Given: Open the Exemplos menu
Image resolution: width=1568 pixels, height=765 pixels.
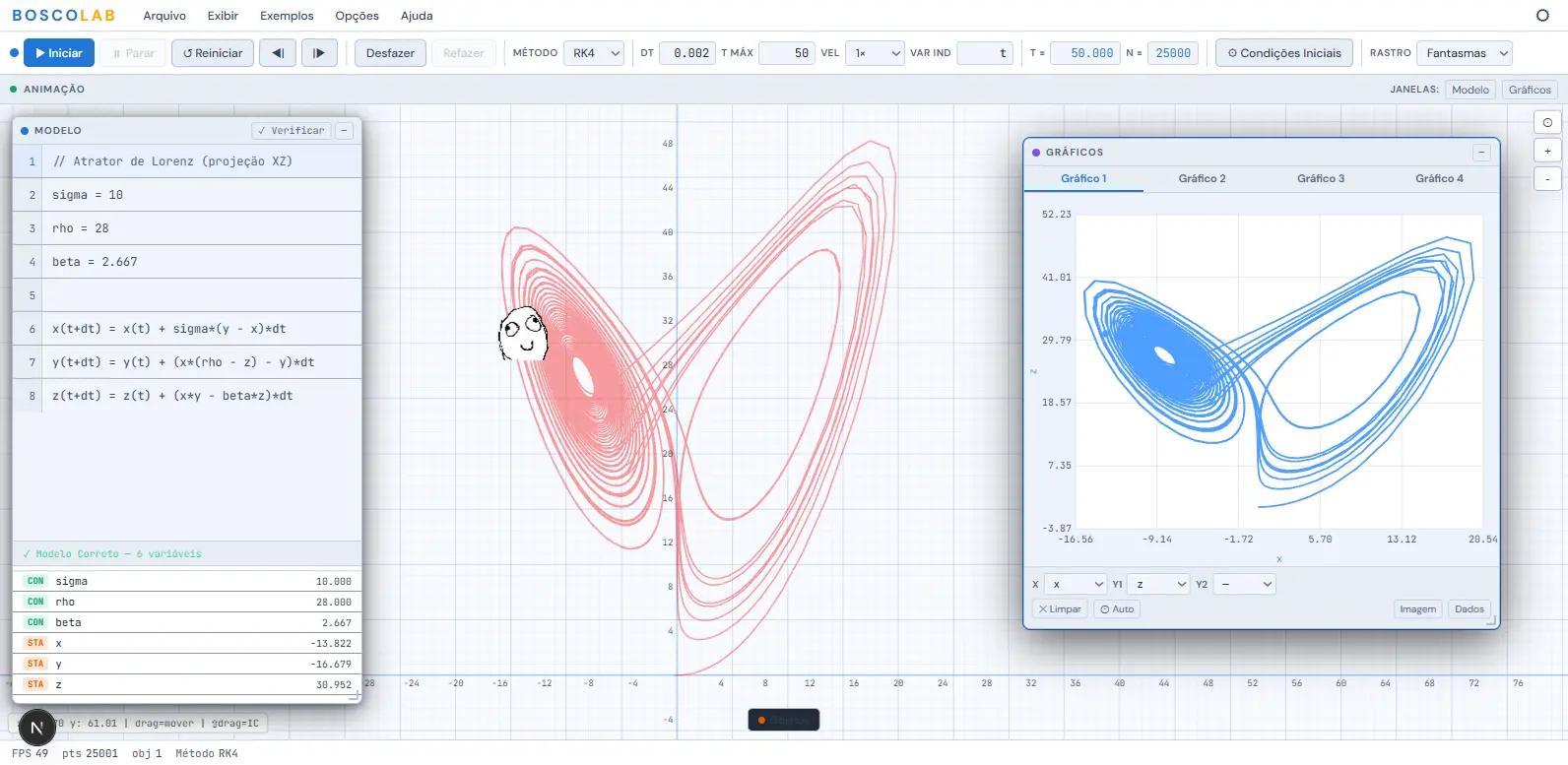Looking at the screenshot, I should point(287,16).
